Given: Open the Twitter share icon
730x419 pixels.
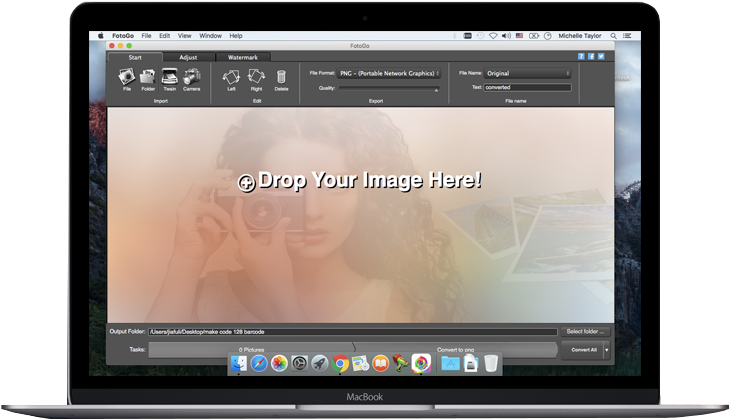Looking at the screenshot, I should click(601, 56).
